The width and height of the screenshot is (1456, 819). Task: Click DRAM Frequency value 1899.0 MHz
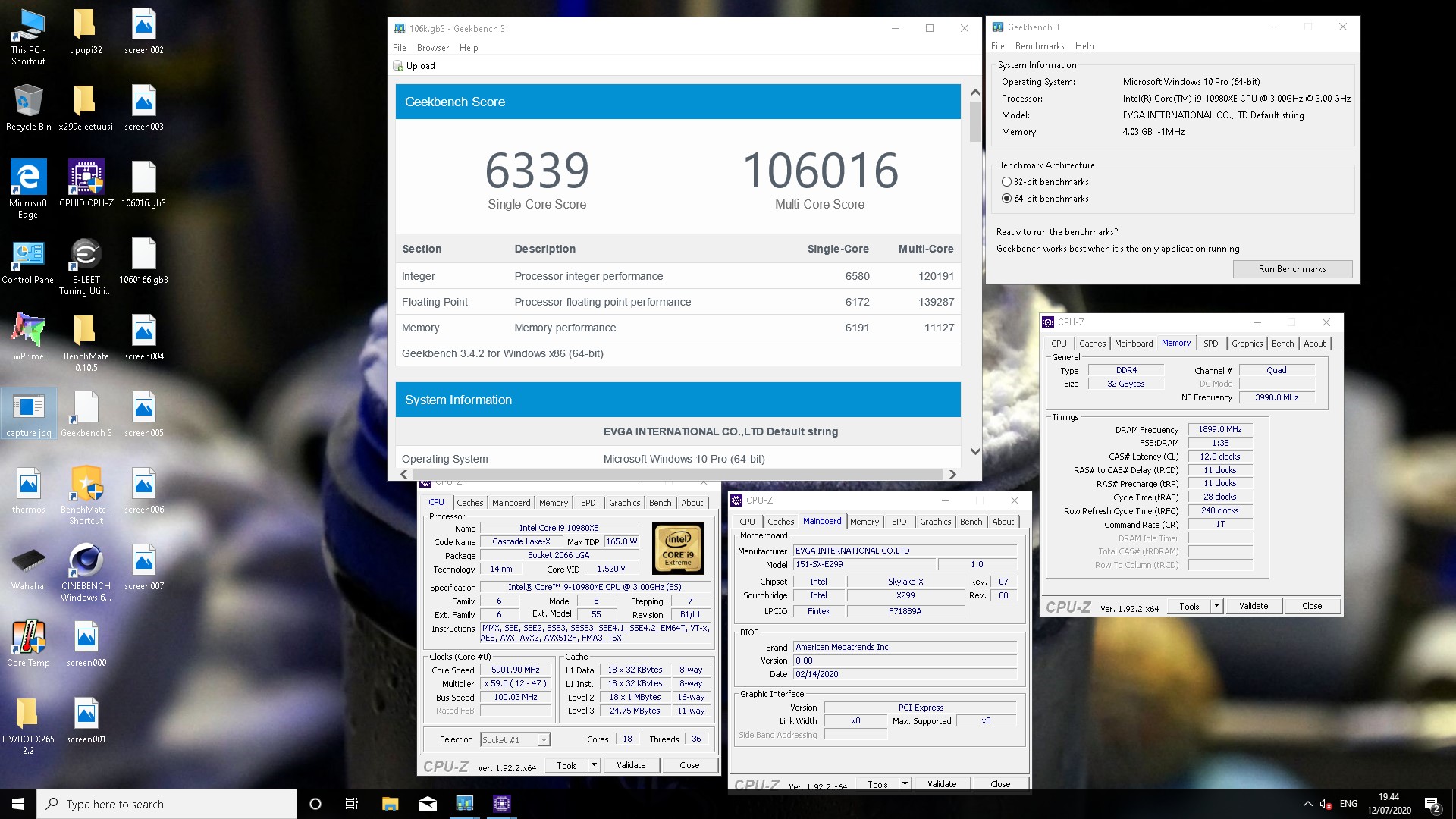coord(1220,429)
